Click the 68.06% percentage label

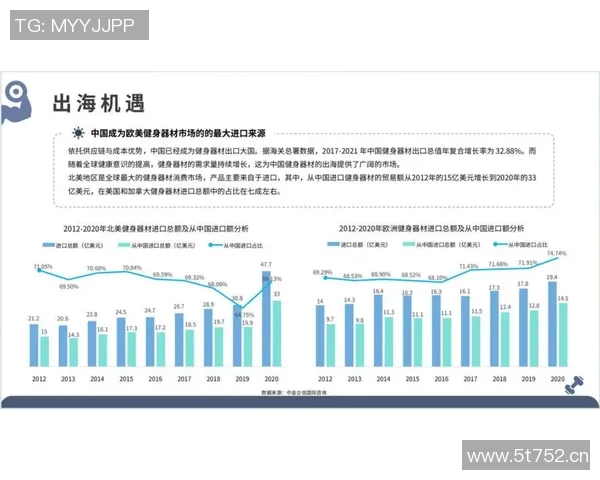click(x=217, y=284)
